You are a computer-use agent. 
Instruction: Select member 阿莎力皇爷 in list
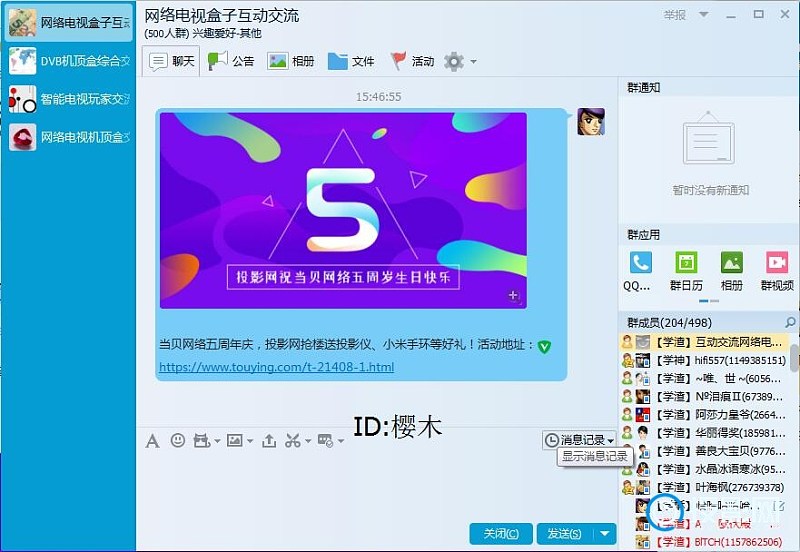pyautogui.click(x=704, y=415)
